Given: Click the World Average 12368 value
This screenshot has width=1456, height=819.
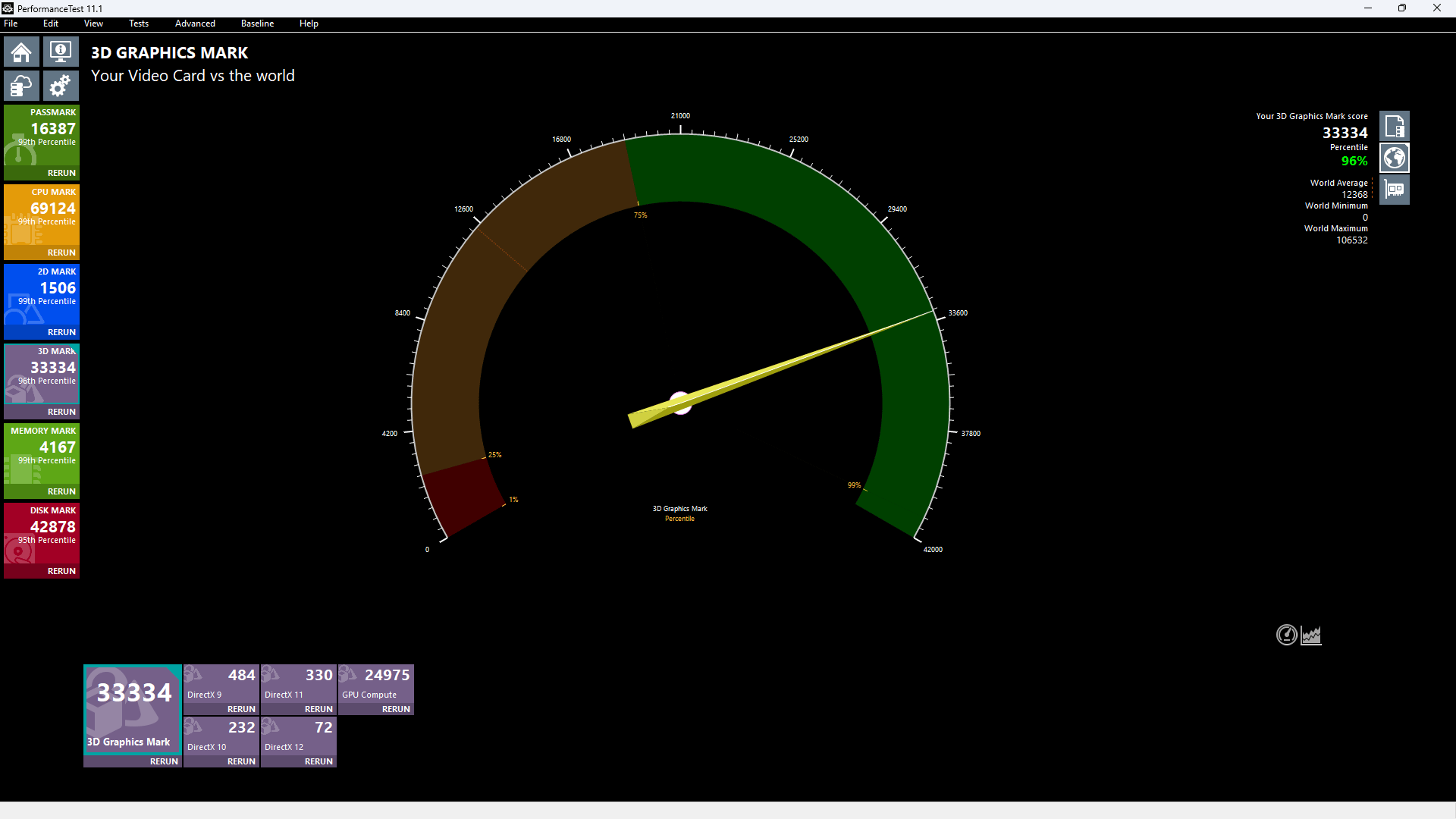Looking at the screenshot, I should click(x=1354, y=195).
